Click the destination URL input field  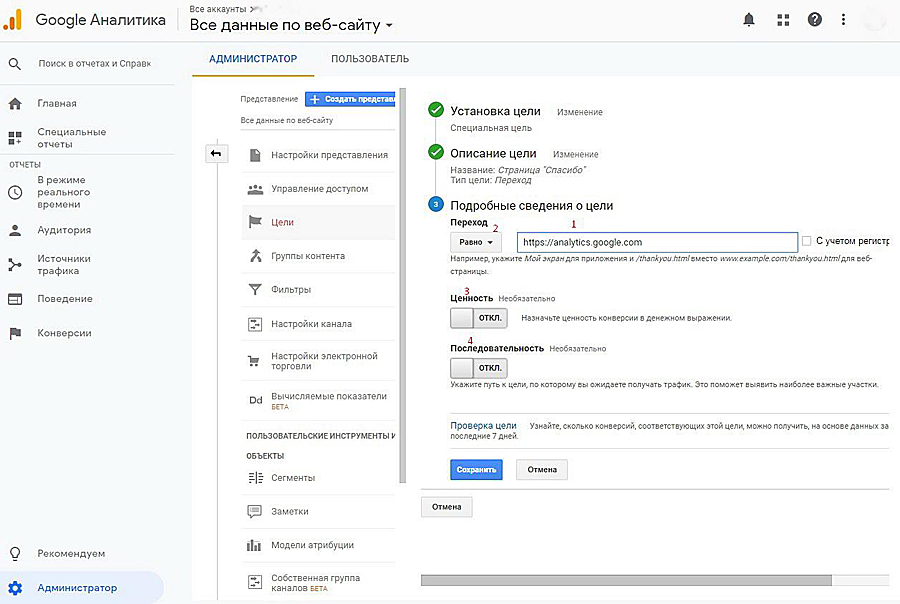click(657, 242)
